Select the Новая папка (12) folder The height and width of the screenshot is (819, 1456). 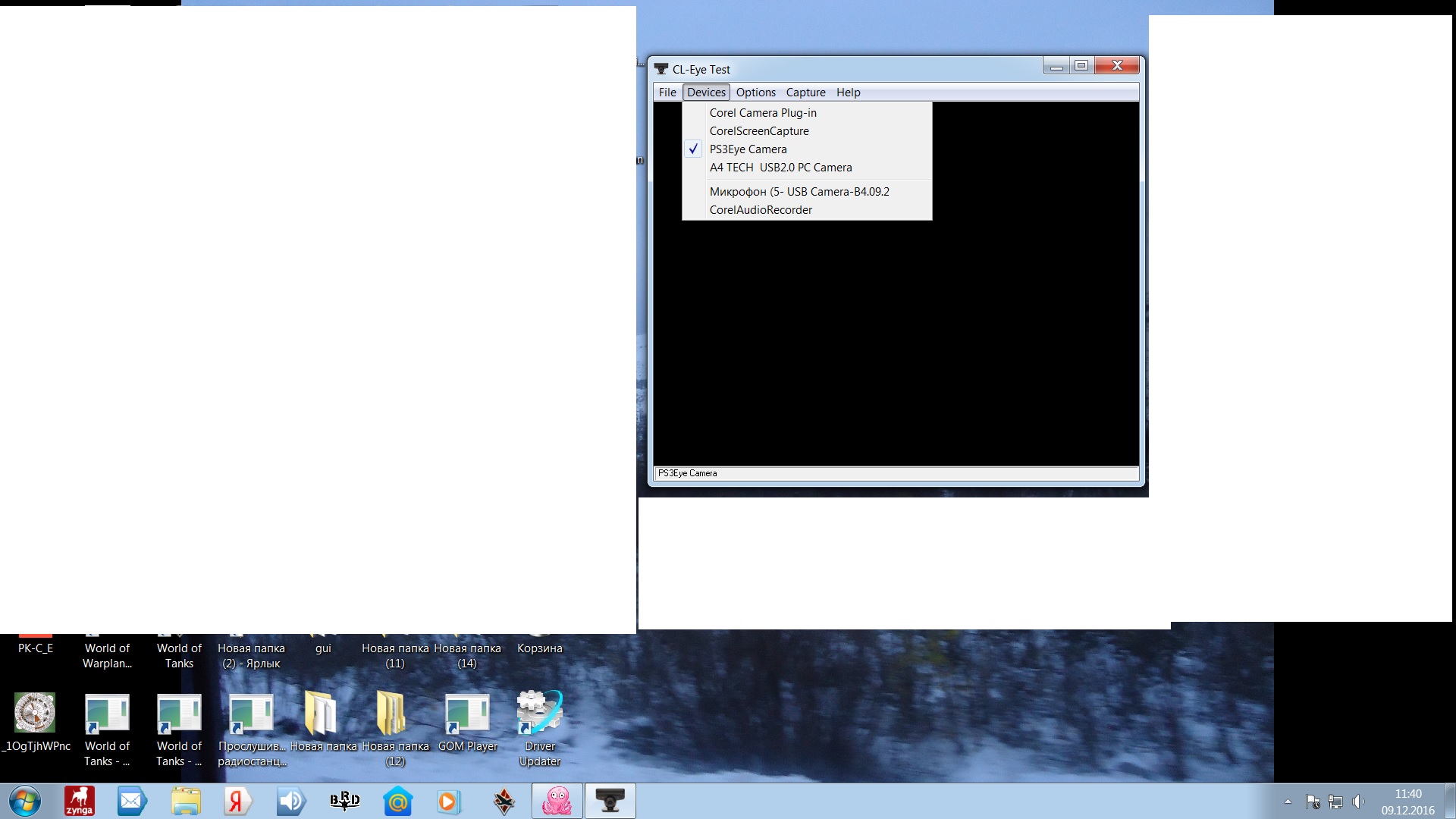coord(395,730)
